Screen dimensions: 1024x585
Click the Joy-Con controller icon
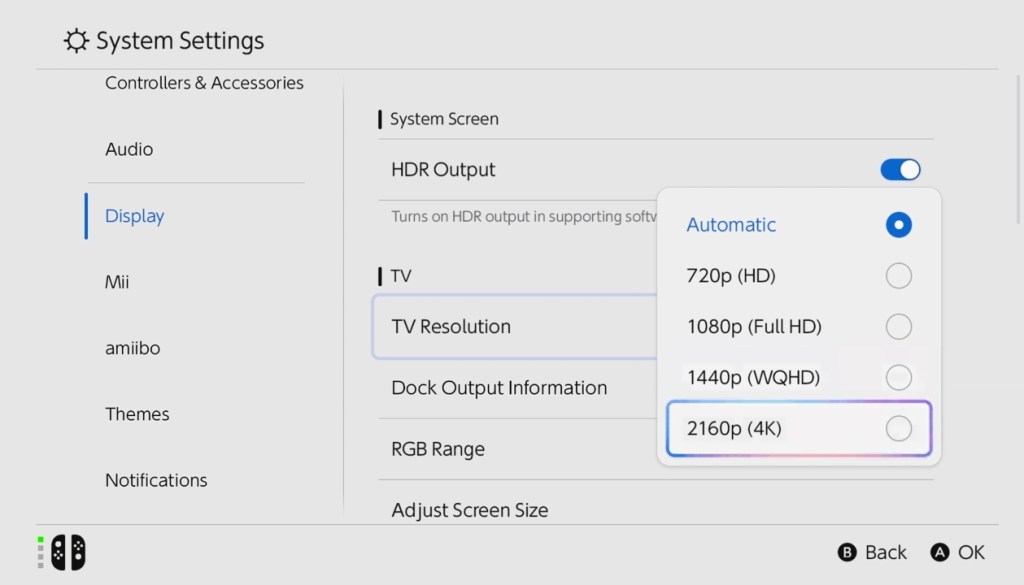[x=68, y=552]
